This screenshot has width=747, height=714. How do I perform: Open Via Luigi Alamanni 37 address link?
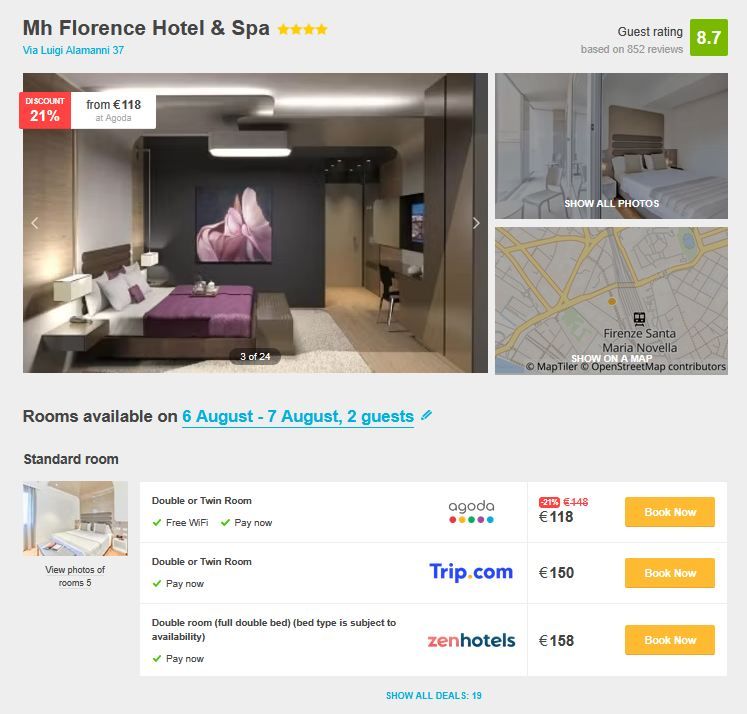(73, 50)
